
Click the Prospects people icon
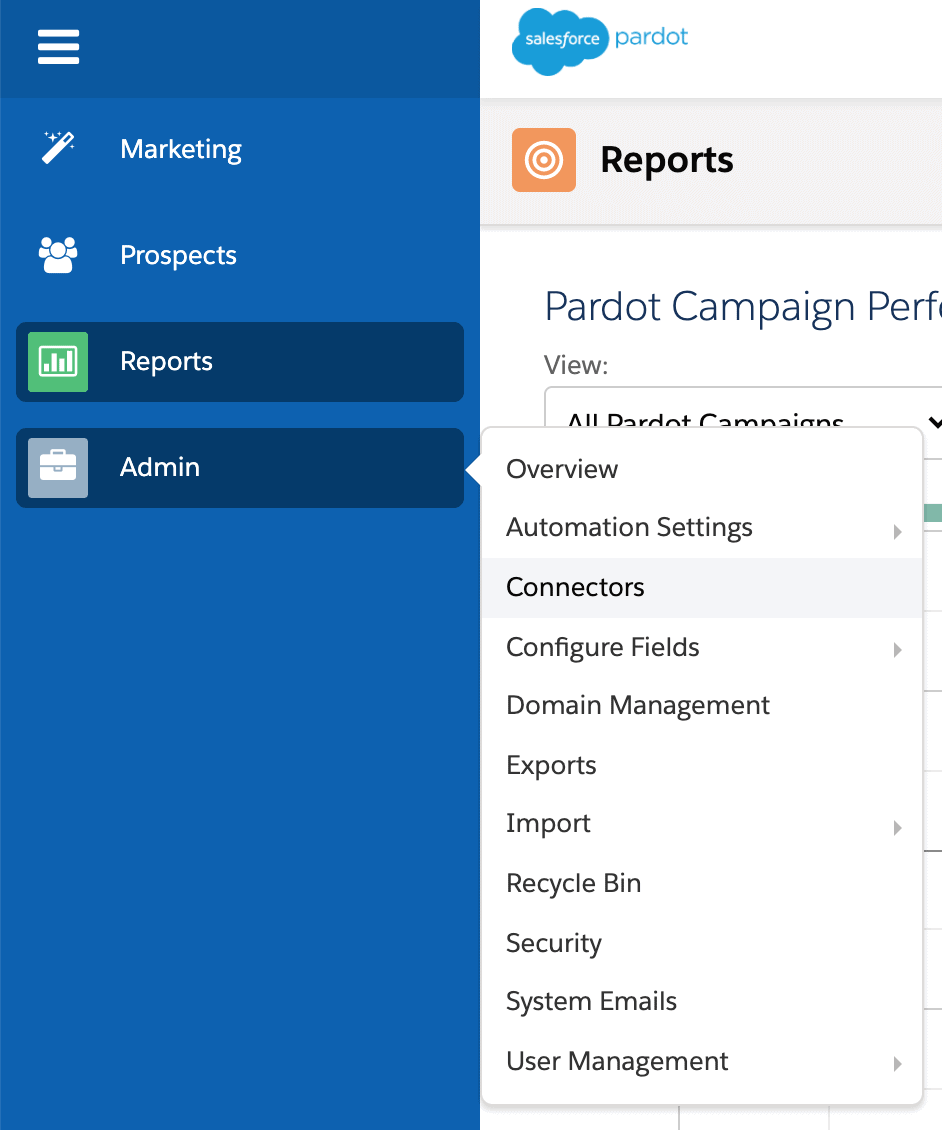click(58, 255)
